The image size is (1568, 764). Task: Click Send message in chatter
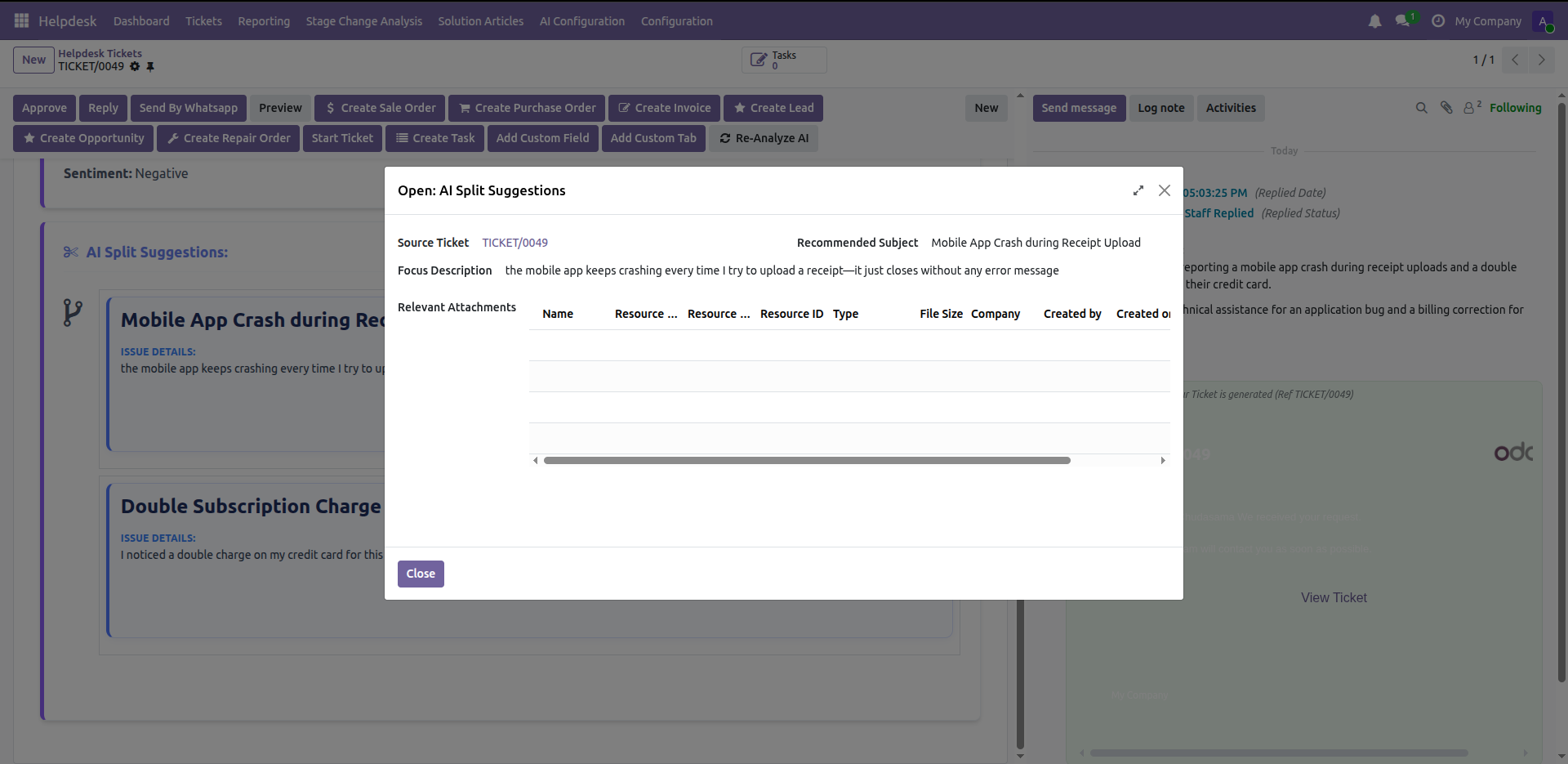click(1079, 108)
